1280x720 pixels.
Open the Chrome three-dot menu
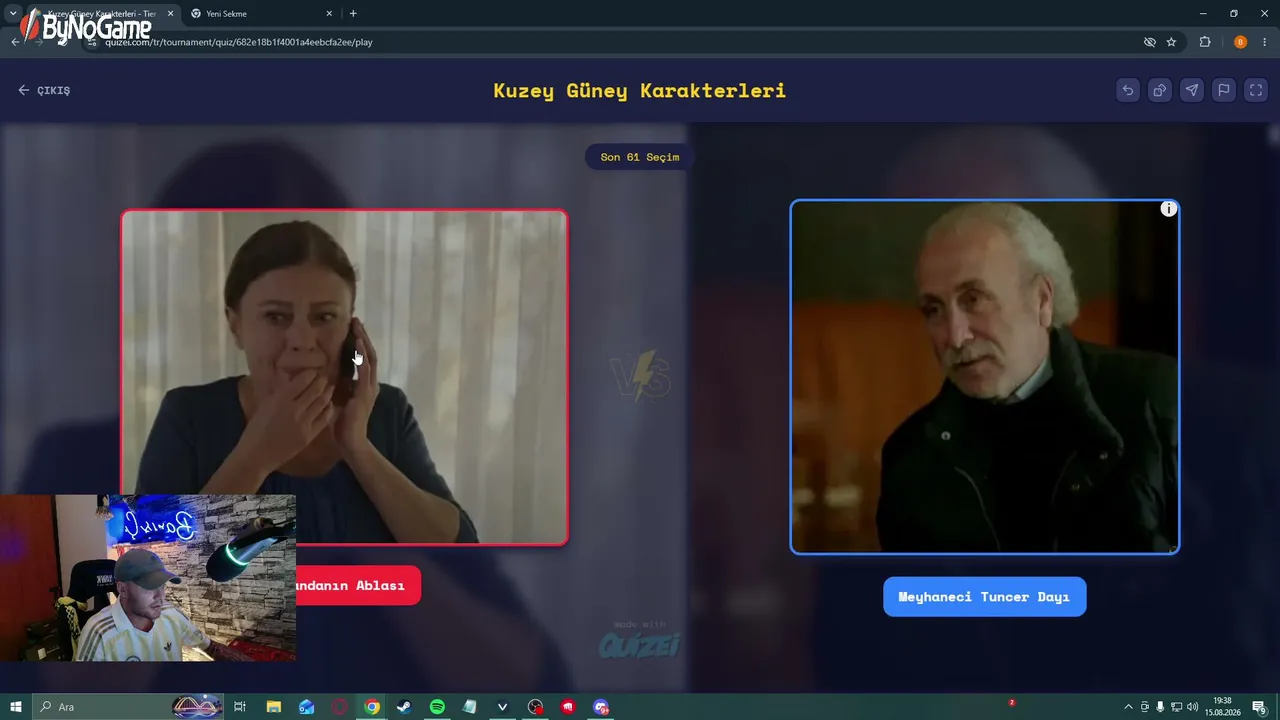[1265, 42]
